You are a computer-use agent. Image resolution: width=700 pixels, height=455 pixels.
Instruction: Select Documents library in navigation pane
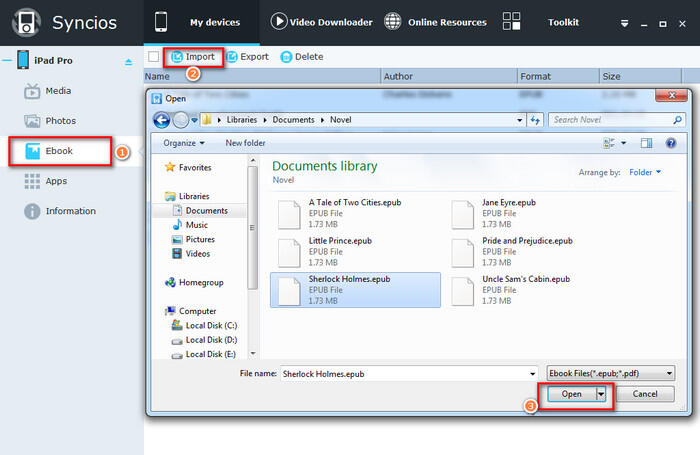click(200, 210)
